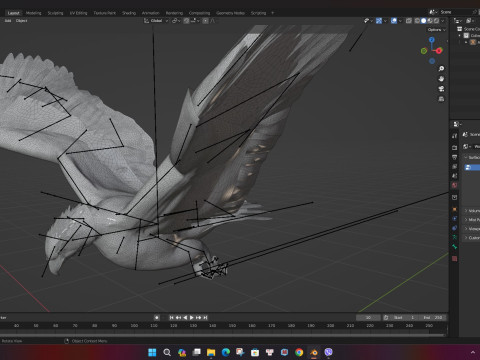This screenshot has width=480, height=360.
Task: Open the proportional editing falloff menu
Action: [212, 21]
